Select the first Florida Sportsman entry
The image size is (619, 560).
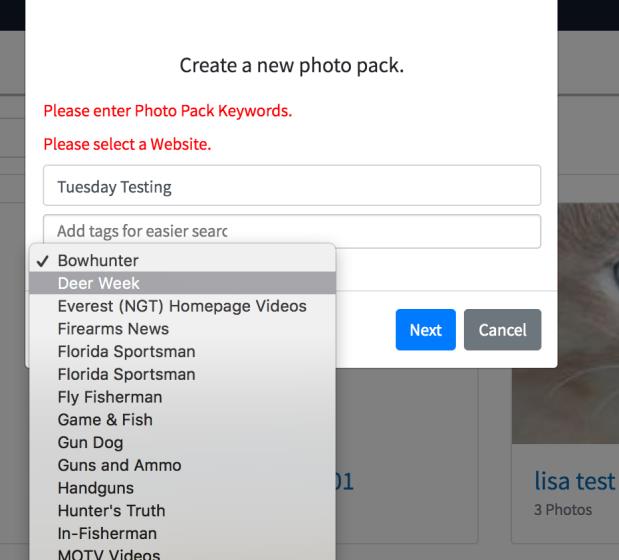tap(182, 351)
